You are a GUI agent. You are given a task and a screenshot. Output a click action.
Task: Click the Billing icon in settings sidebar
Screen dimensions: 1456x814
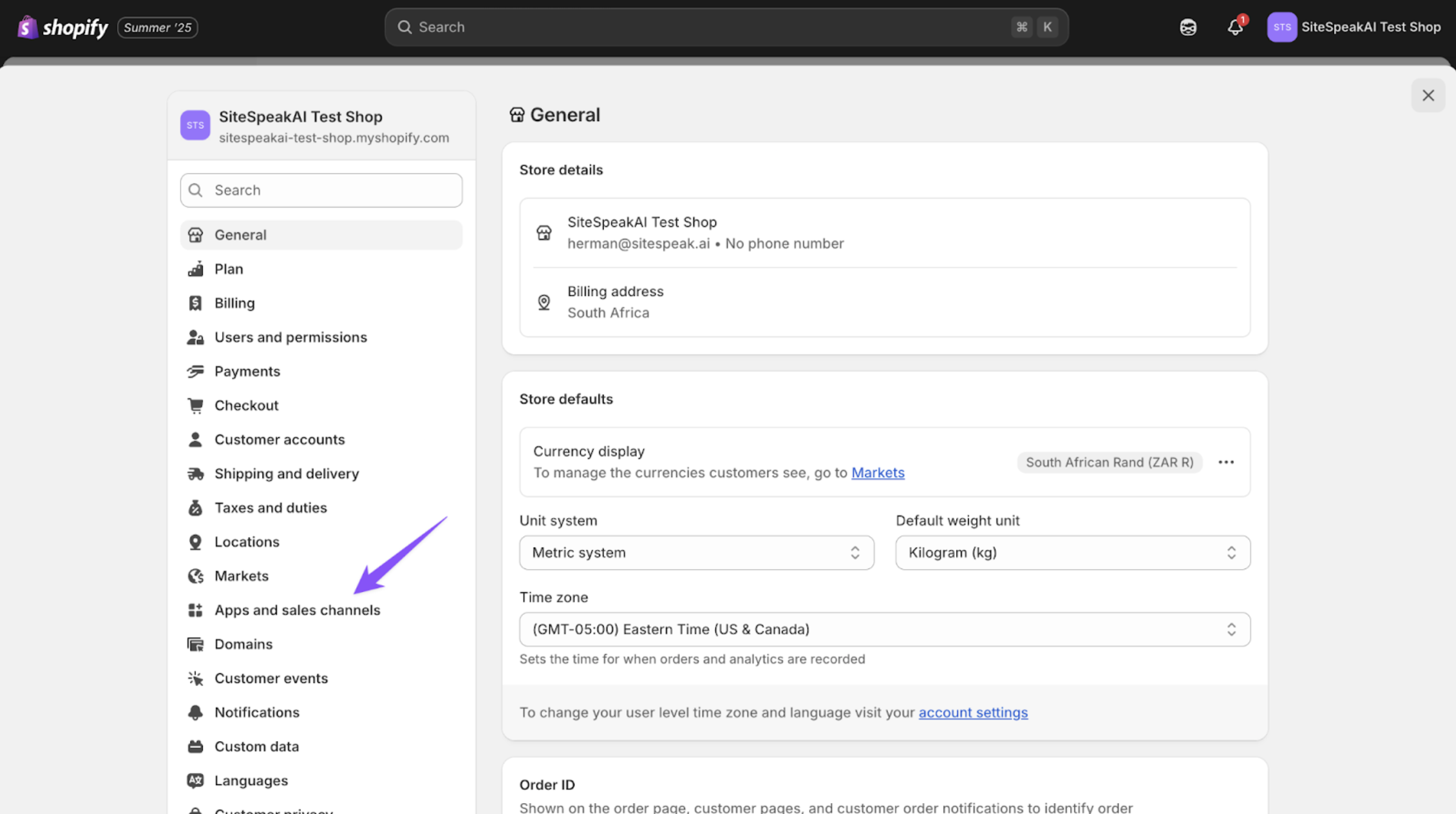click(x=195, y=303)
